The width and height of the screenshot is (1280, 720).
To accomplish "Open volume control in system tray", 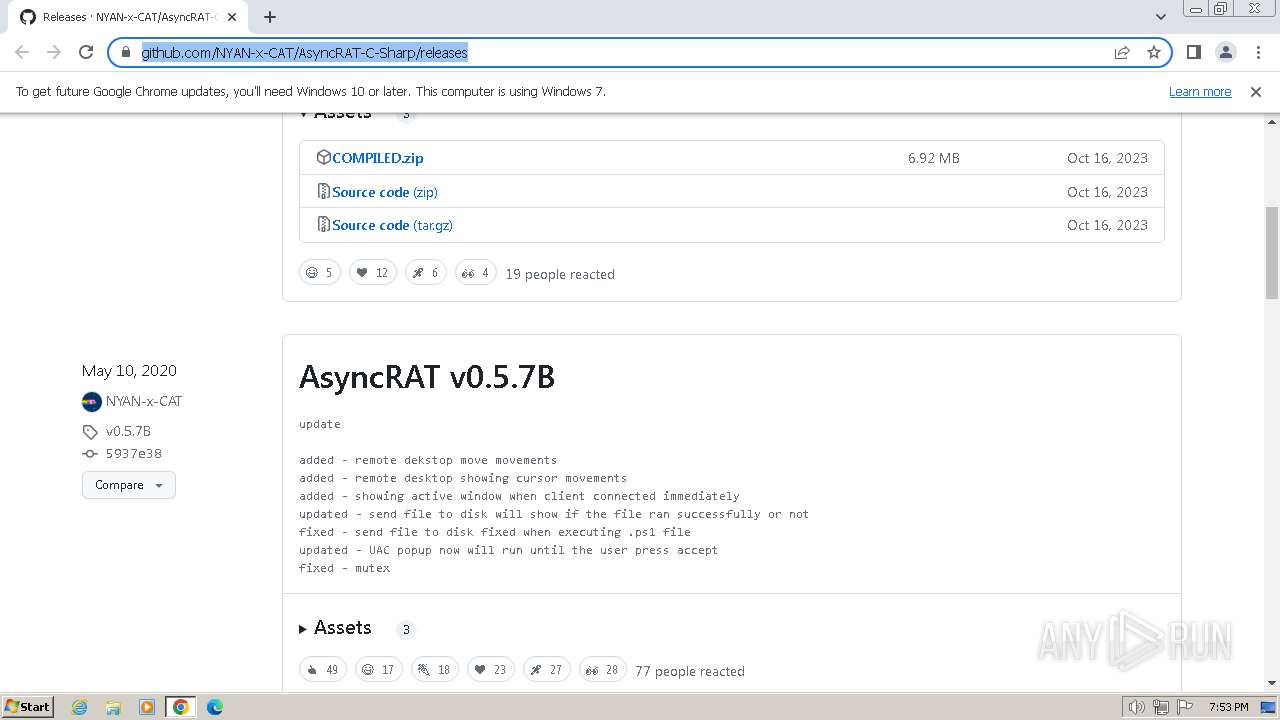I will [1137, 707].
